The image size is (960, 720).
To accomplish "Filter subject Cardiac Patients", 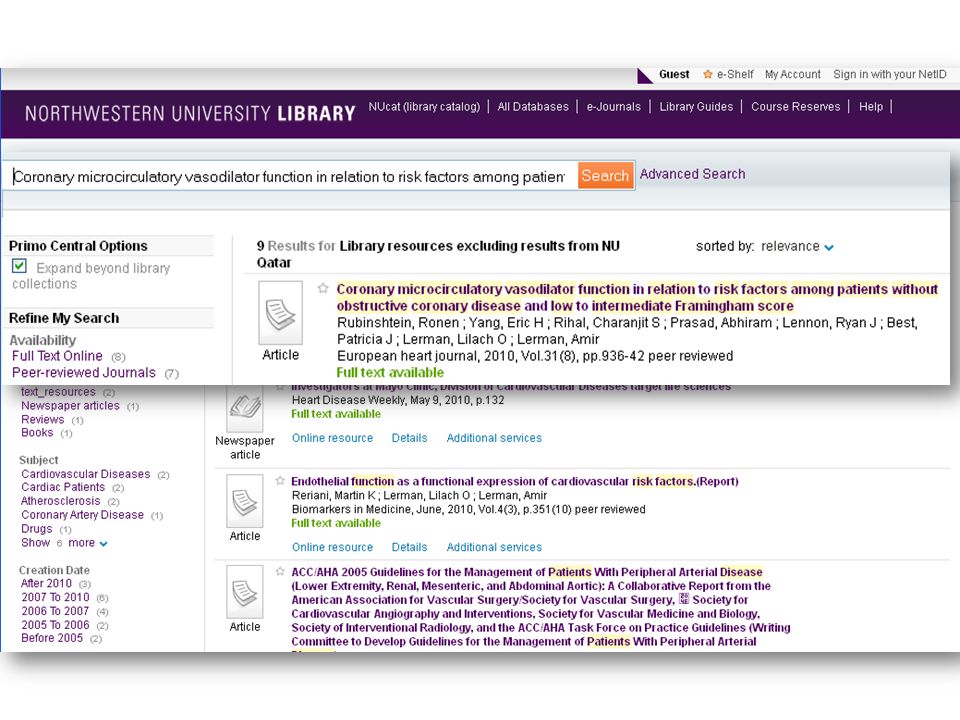I will coord(63,487).
